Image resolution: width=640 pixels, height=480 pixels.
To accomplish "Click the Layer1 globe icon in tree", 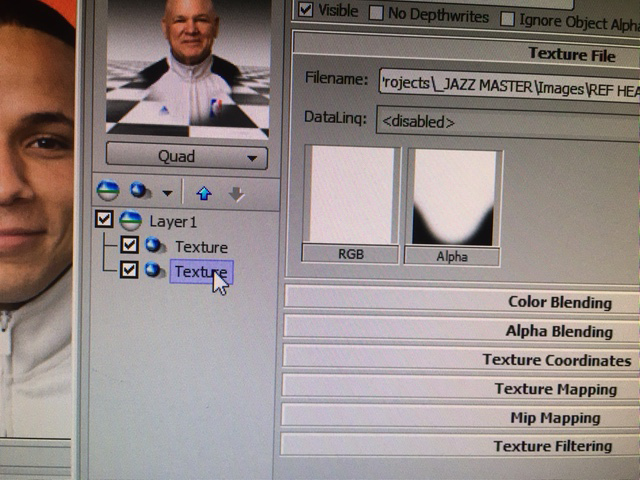I will point(131,220).
